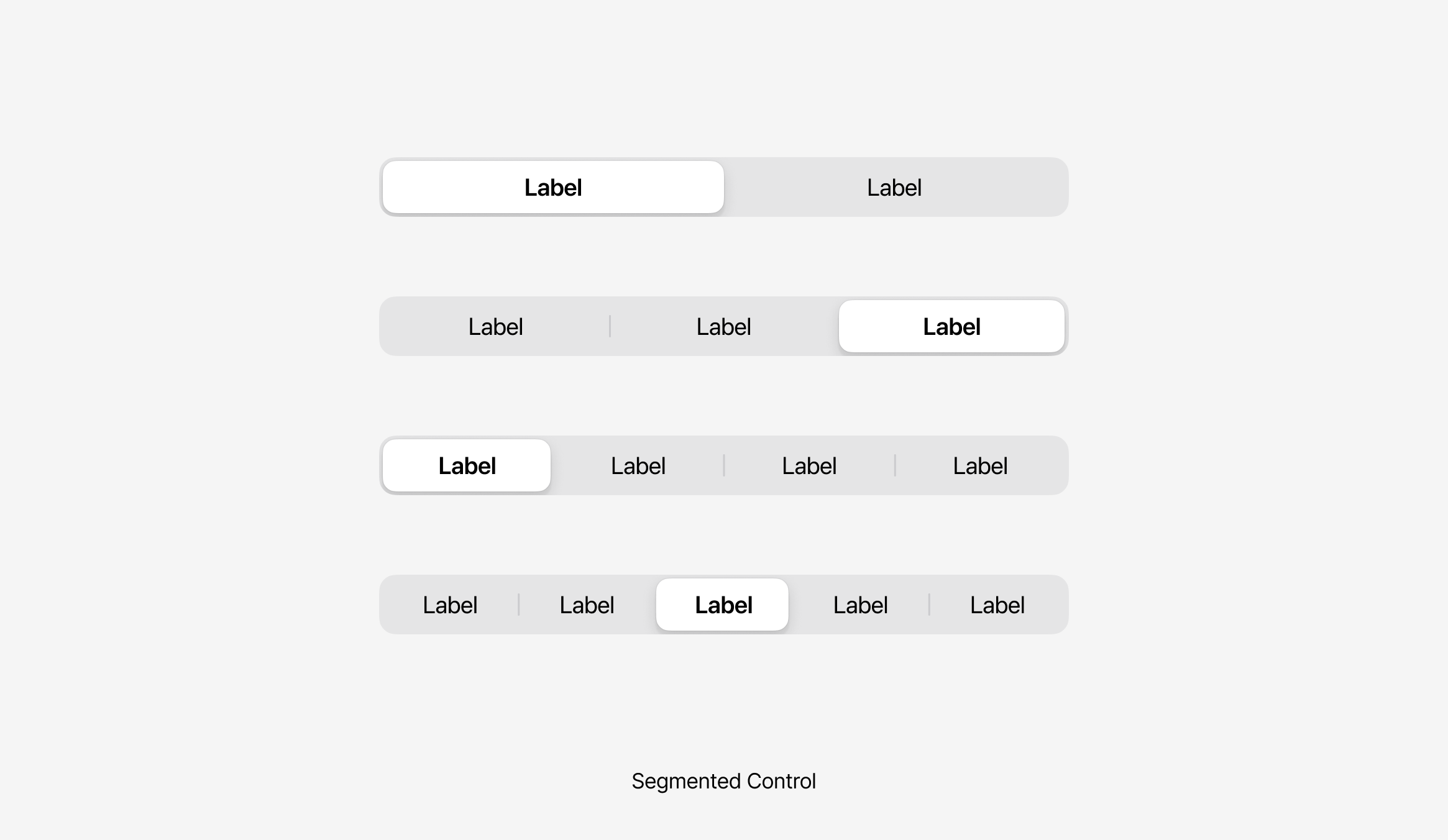Click divider between third and fourth four-segment Labels
This screenshot has width=1448, height=840.
[x=895, y=465]
